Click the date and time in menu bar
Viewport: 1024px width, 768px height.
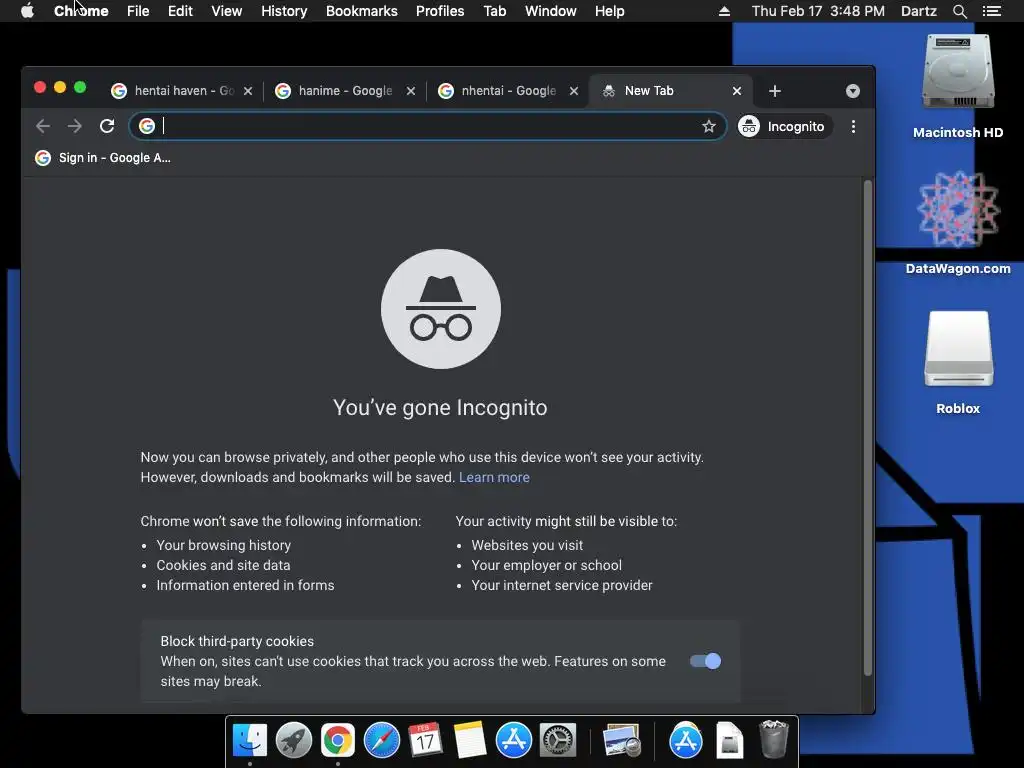pyautogui.click(x=818, y=11)
